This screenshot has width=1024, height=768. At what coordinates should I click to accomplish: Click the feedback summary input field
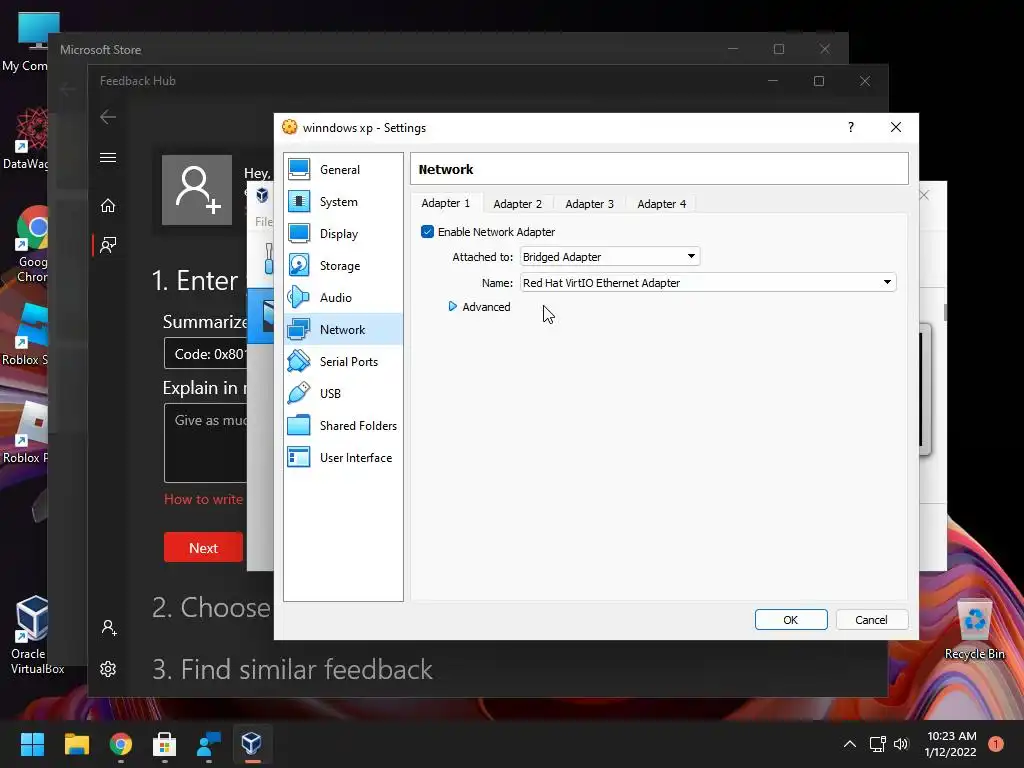pos(206,354)
